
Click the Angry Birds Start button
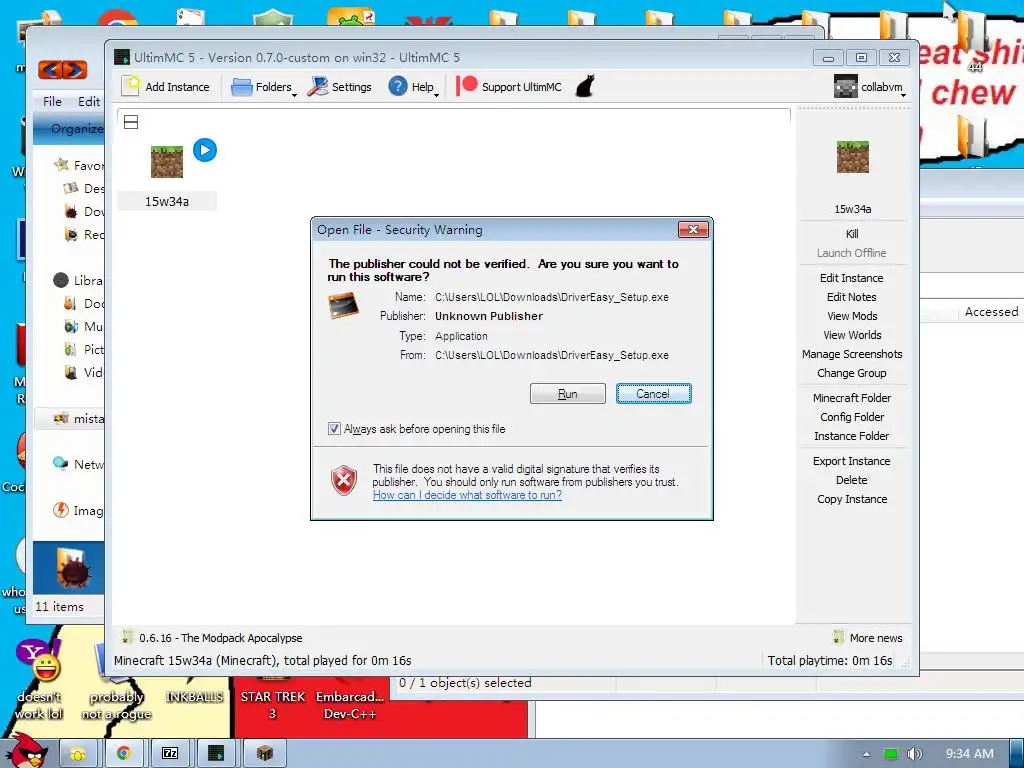click(29, 751)
